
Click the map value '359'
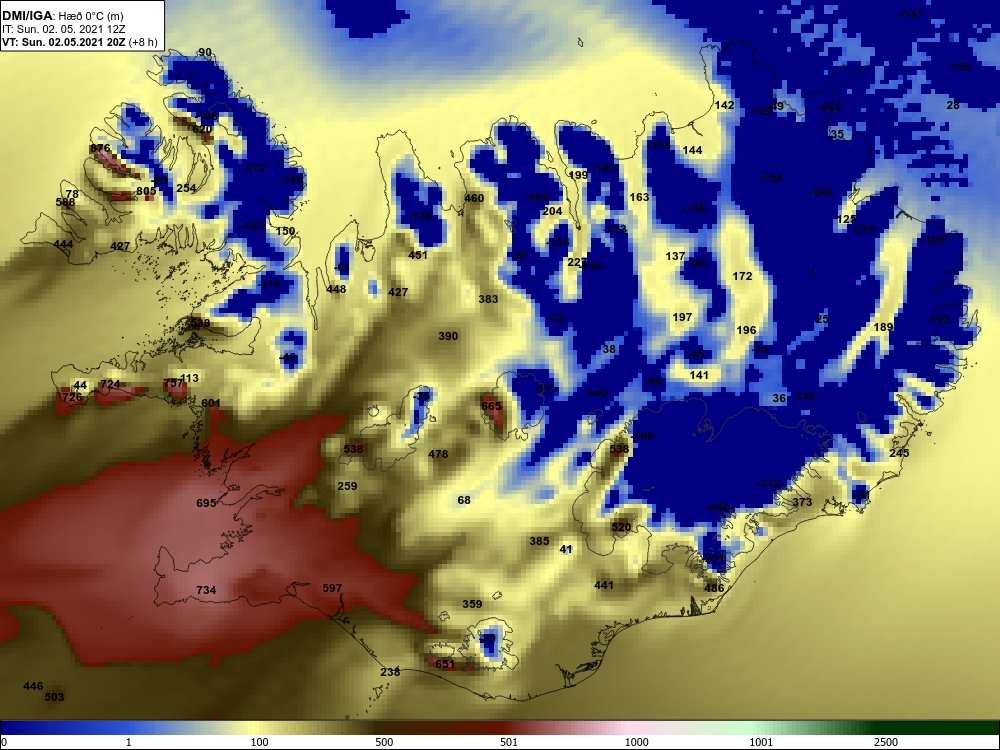[472, 604]
